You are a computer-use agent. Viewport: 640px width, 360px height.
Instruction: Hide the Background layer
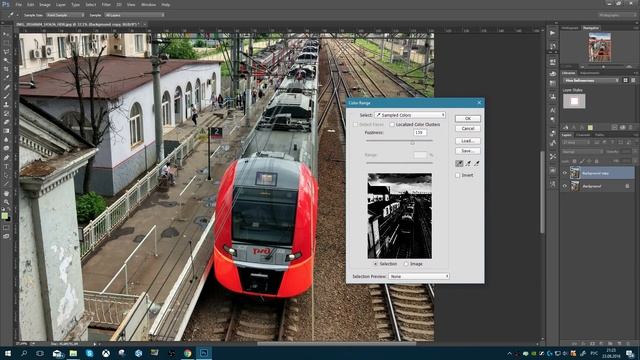point(565,186)
